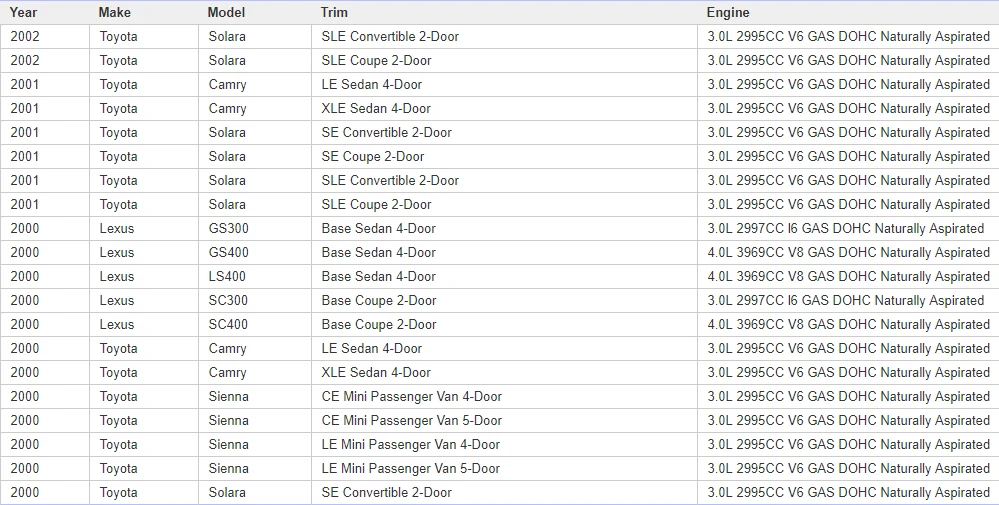Click the 2002 SLE Convertible 2-Door trim cell

pos(505,36)
